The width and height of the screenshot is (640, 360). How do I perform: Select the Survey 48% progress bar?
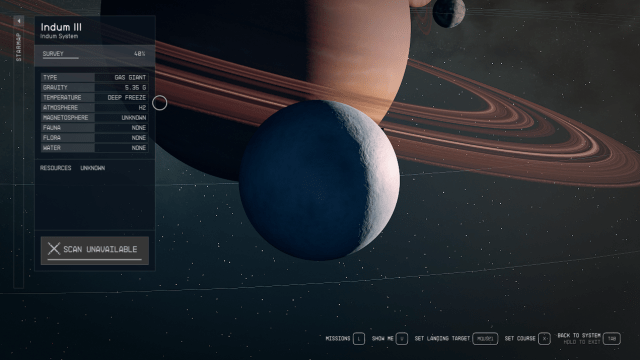95,55
